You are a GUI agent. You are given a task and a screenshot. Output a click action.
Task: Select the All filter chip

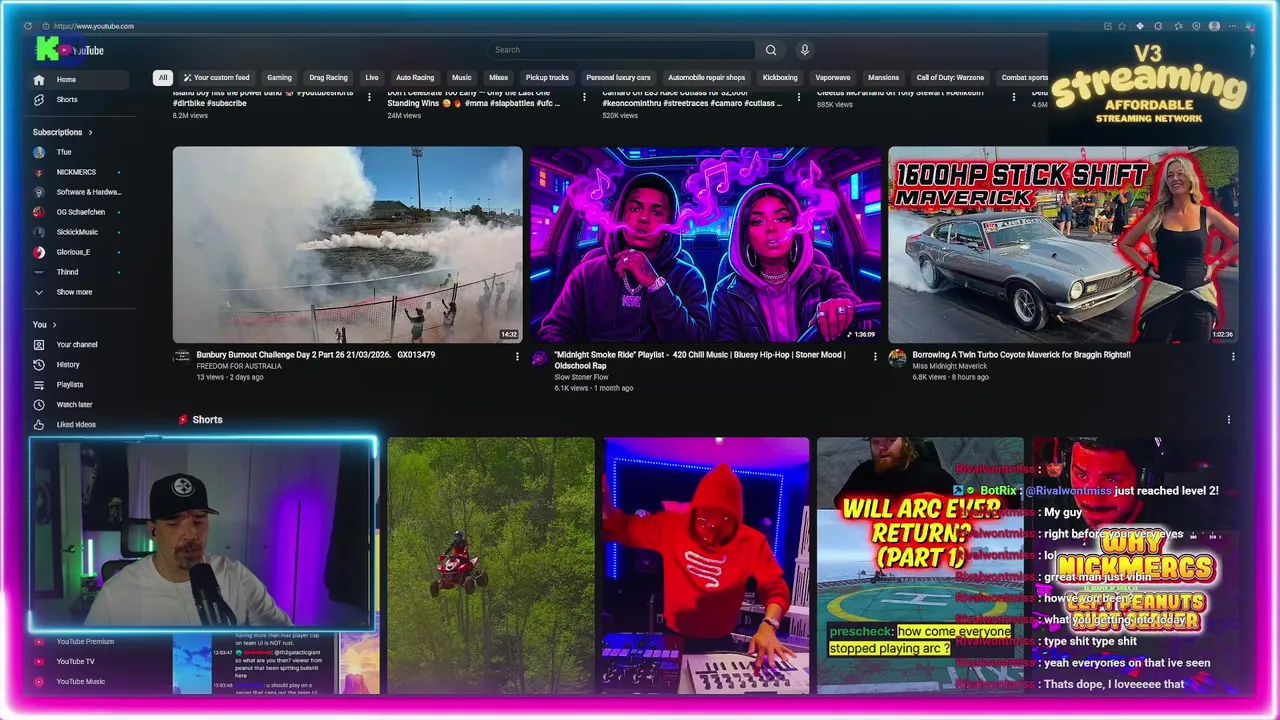click(162, 78)
